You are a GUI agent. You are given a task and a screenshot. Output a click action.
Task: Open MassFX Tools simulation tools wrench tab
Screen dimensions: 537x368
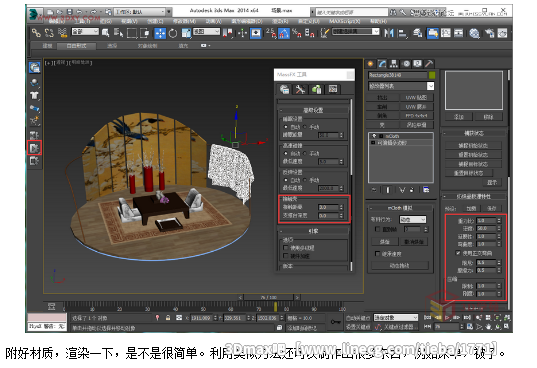pyautogui.click(x=300, y=89)
